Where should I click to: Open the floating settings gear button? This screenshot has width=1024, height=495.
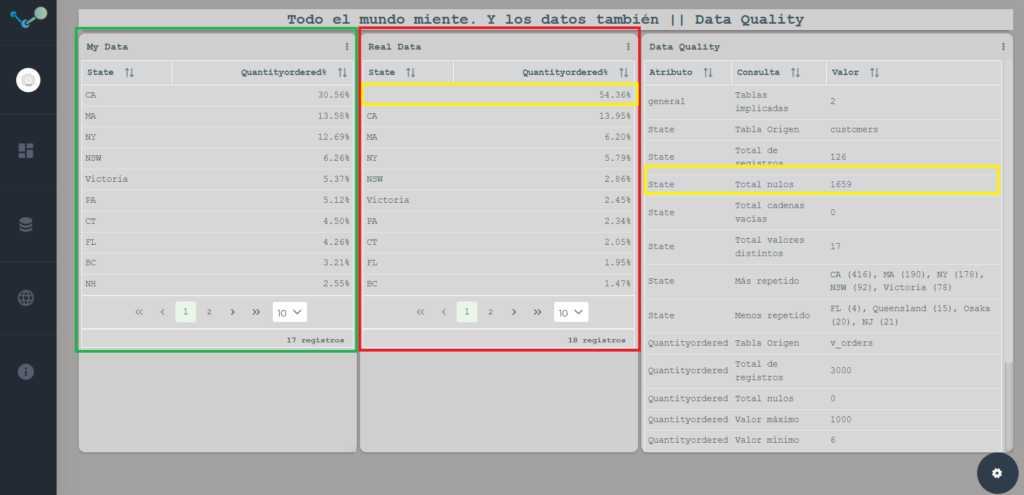[x=997, y=473]
